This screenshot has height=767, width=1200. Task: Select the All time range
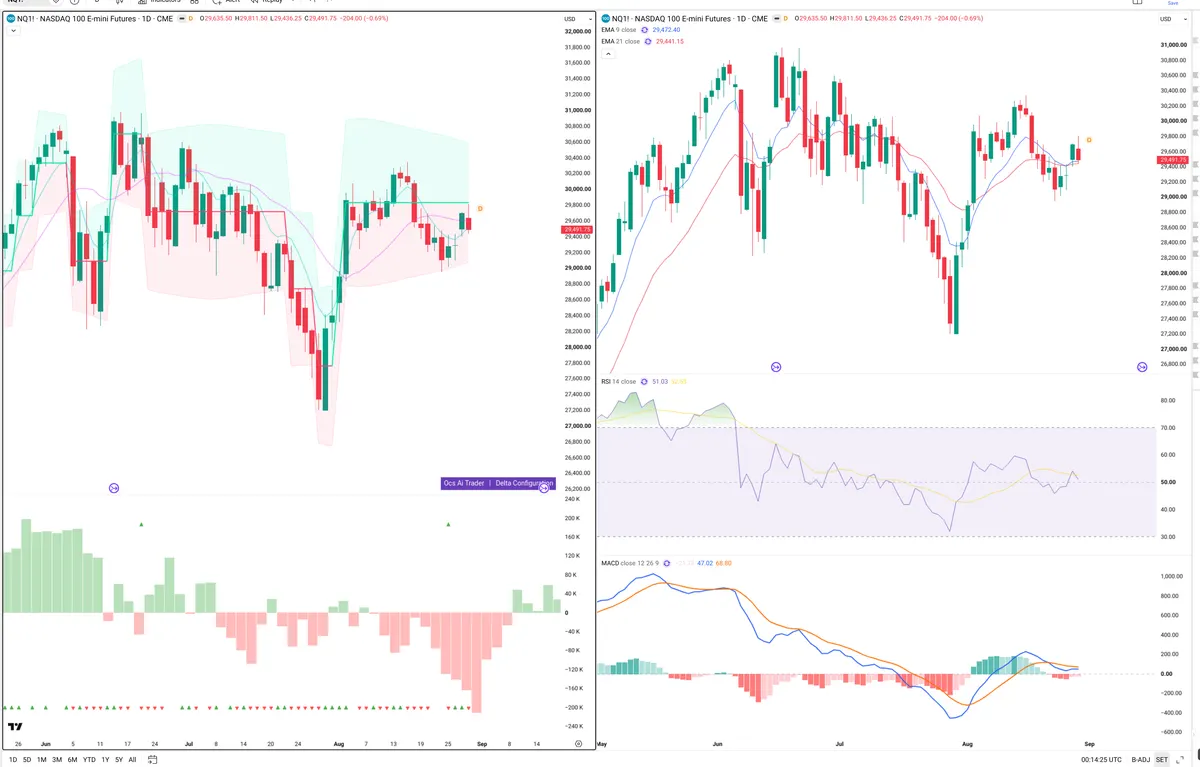click(132, 759)
